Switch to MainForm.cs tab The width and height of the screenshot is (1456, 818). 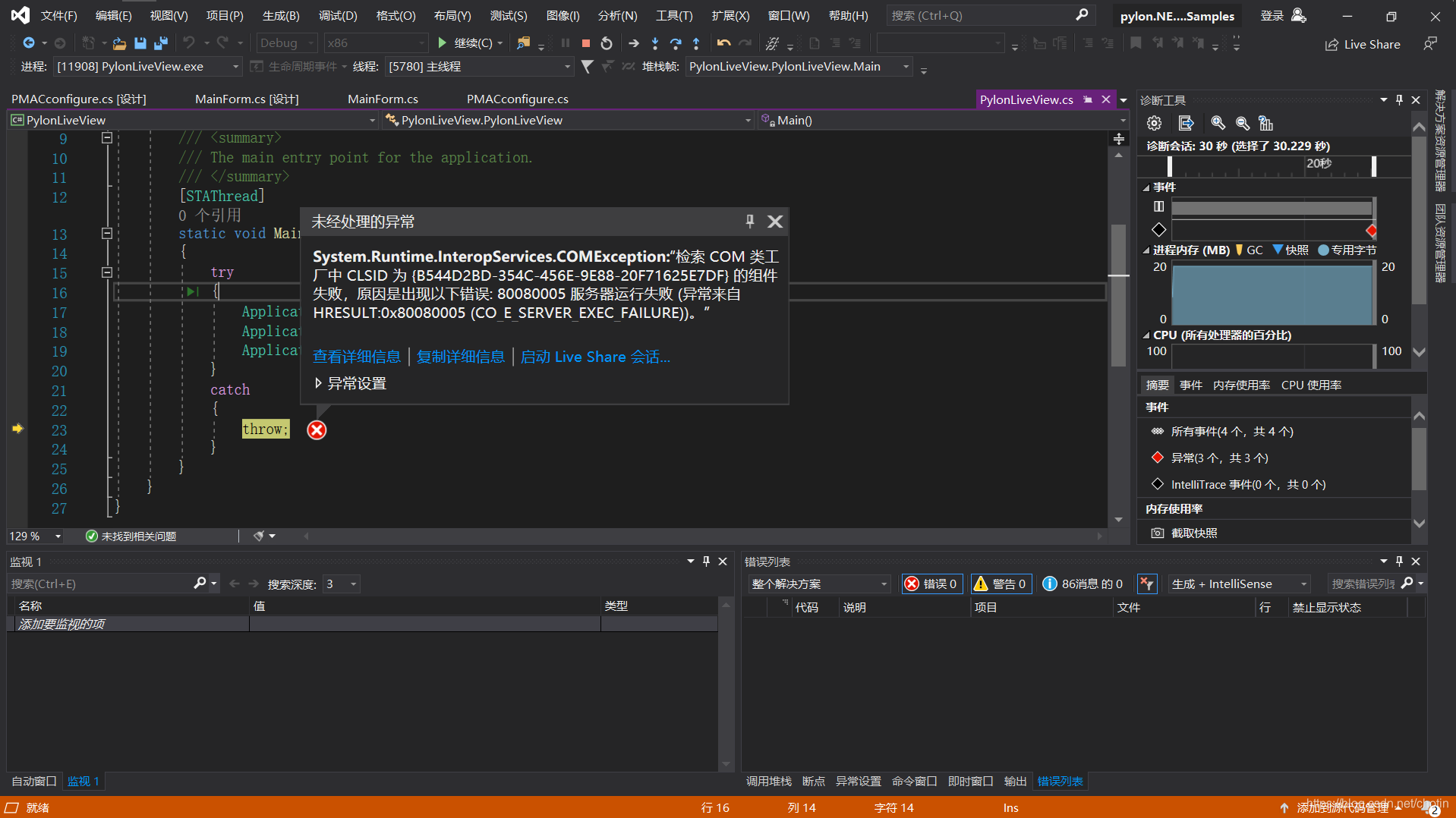click(383, 99)
